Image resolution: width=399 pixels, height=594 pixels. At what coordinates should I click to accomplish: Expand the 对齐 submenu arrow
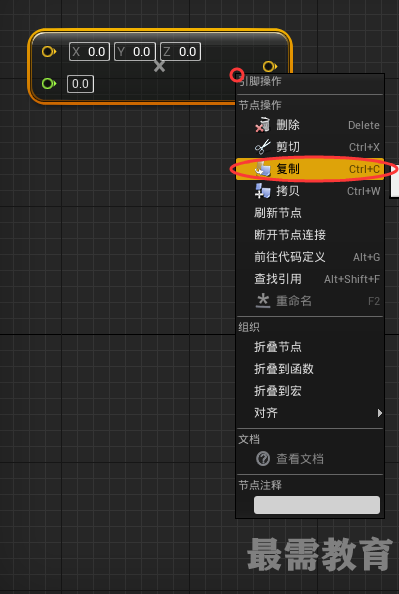380,413
